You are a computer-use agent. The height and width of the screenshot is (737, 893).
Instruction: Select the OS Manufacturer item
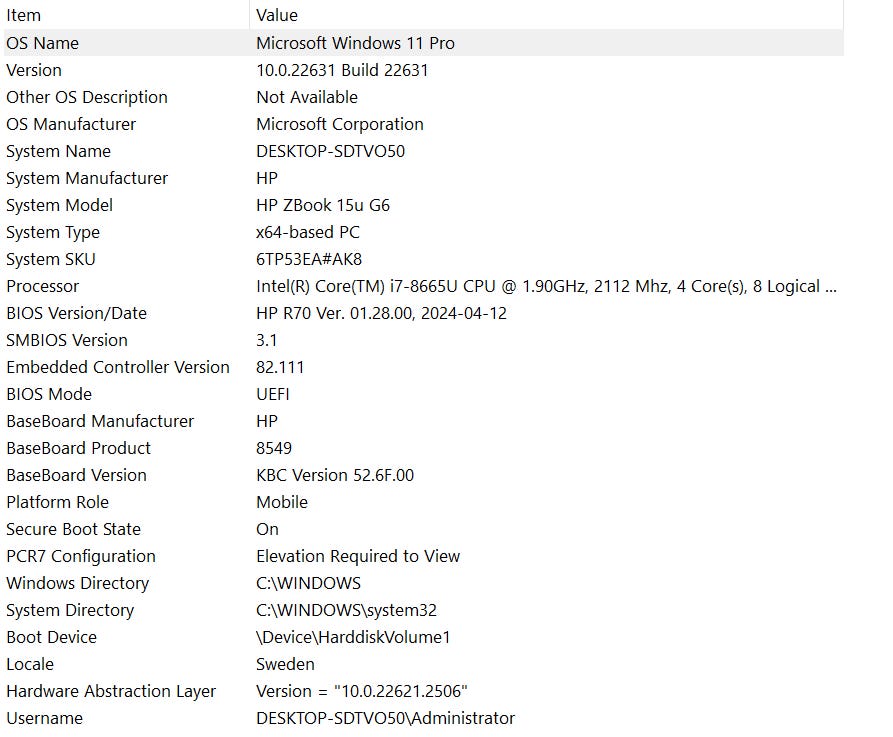click(x=71, y=124)
